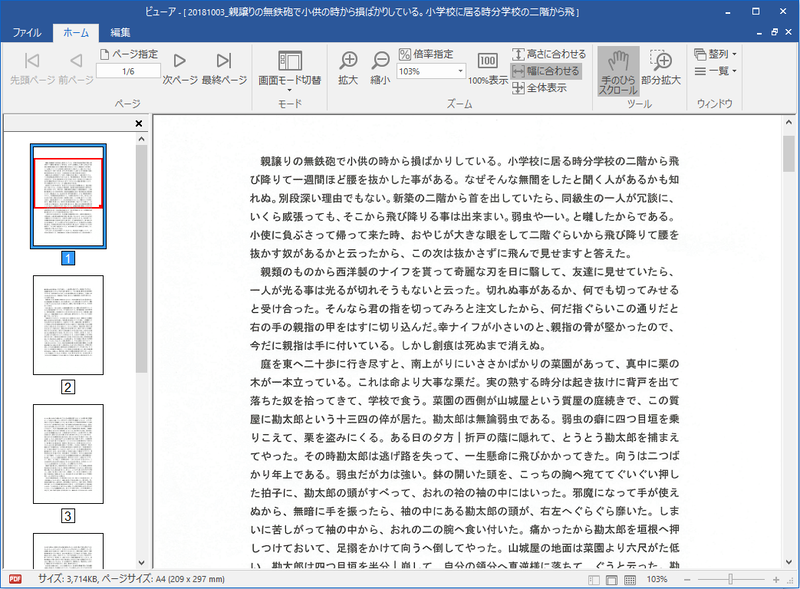Select page 3 thumbnail
Viewport: 800px width, 589px height.
click(x=68, y=454)
